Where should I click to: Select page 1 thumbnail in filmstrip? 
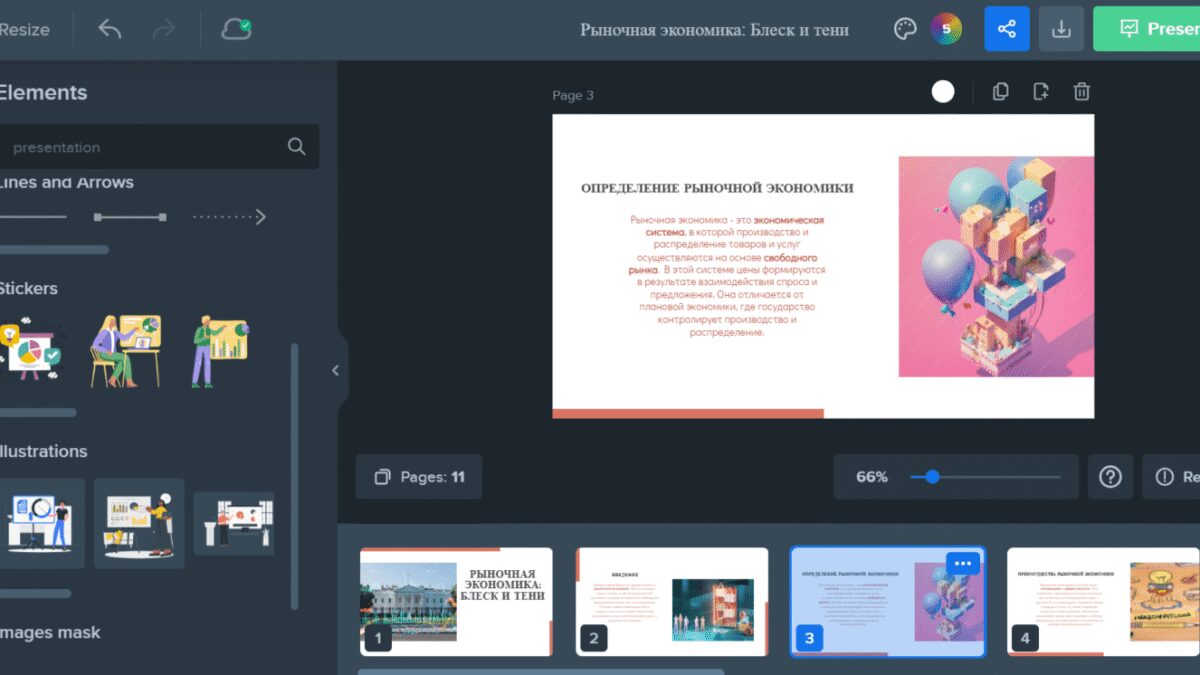pyautogui.click(x=456, y=602)
